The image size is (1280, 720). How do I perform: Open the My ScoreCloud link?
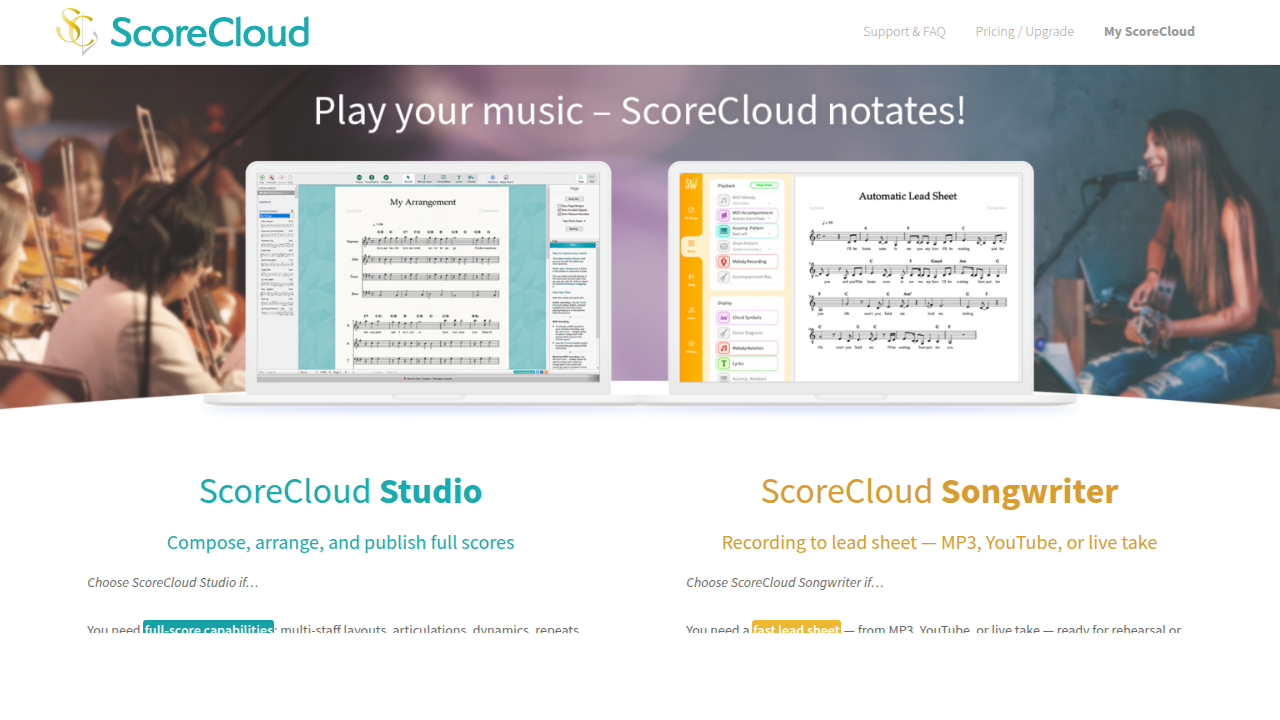[1149, 32]
